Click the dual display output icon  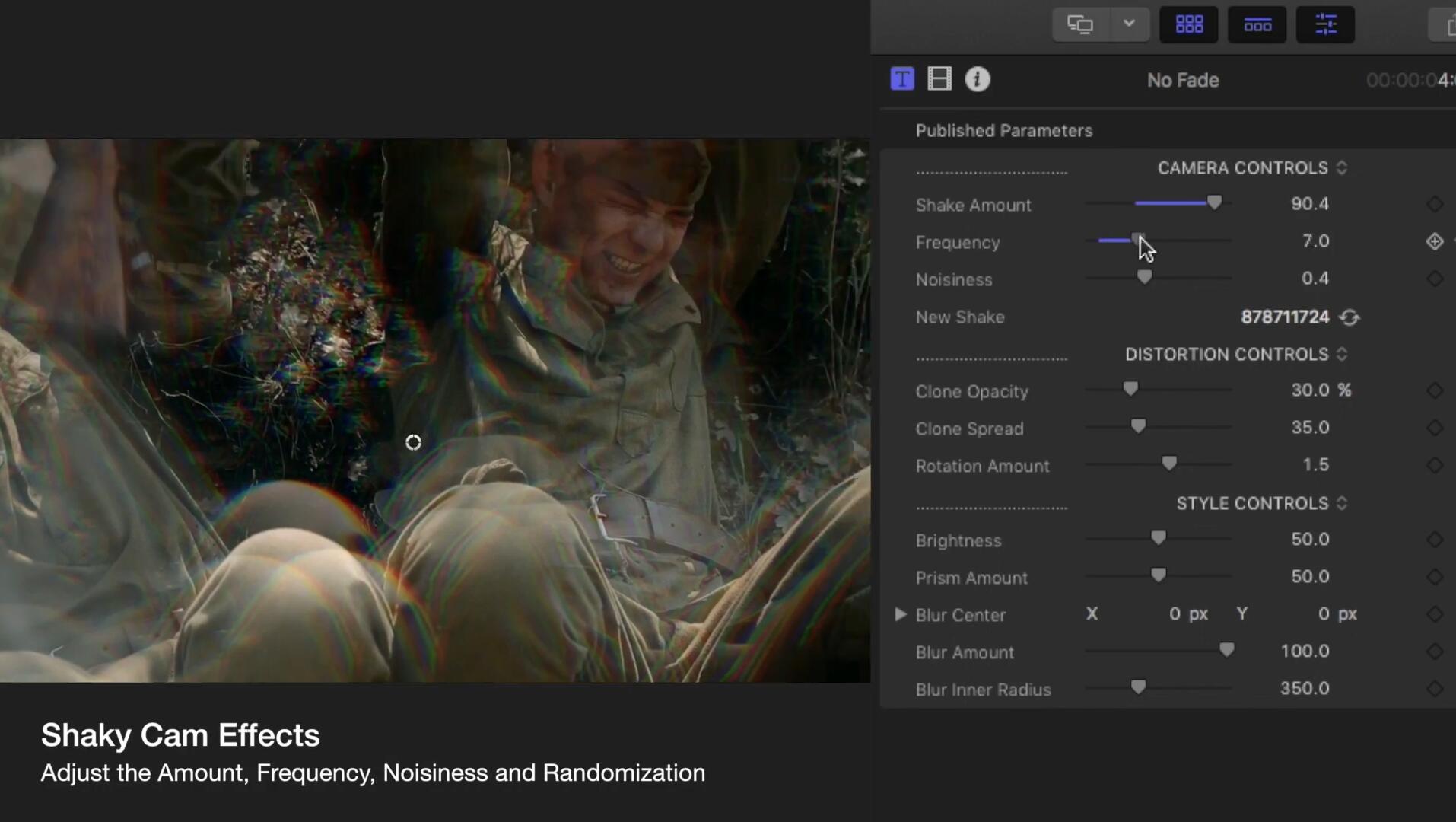1081,24
